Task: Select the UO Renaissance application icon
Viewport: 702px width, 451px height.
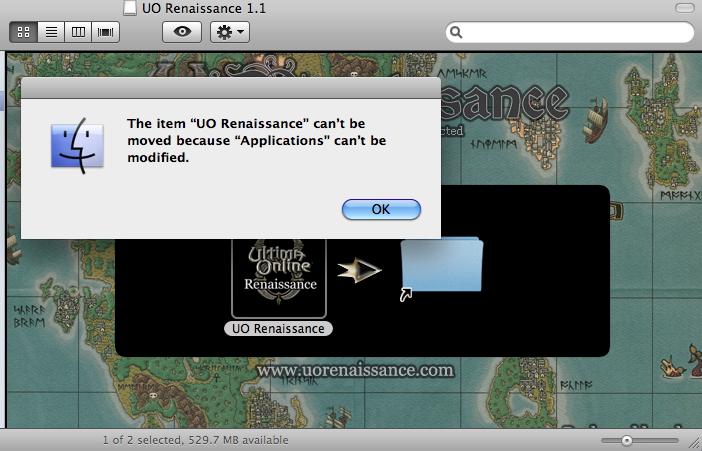Action: click(x=279, y=278)
